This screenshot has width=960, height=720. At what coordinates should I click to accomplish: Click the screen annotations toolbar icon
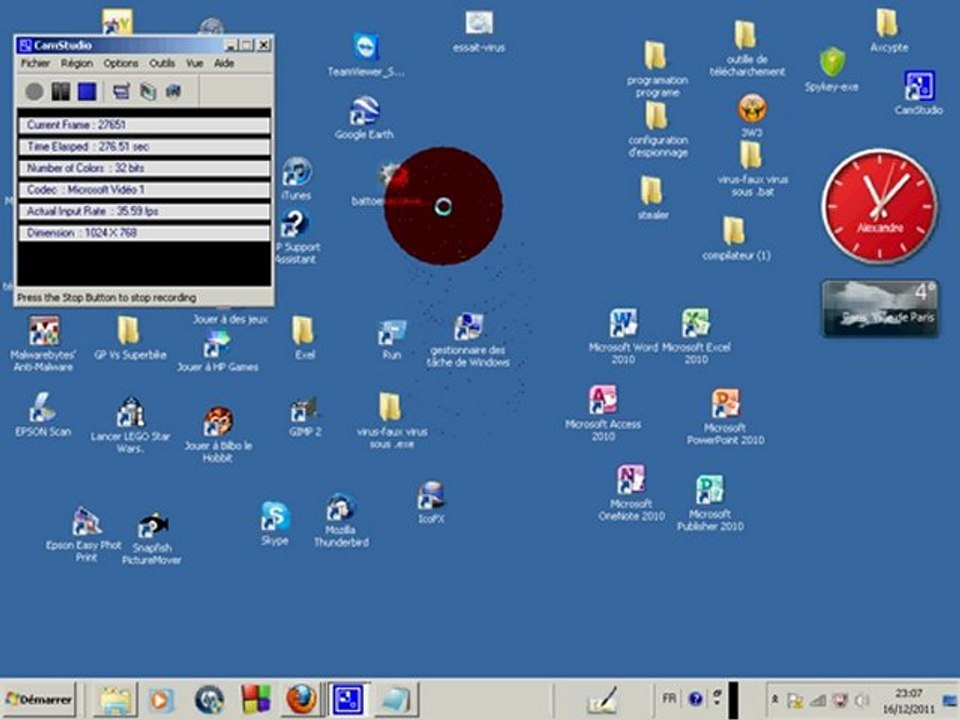point(122,92)
